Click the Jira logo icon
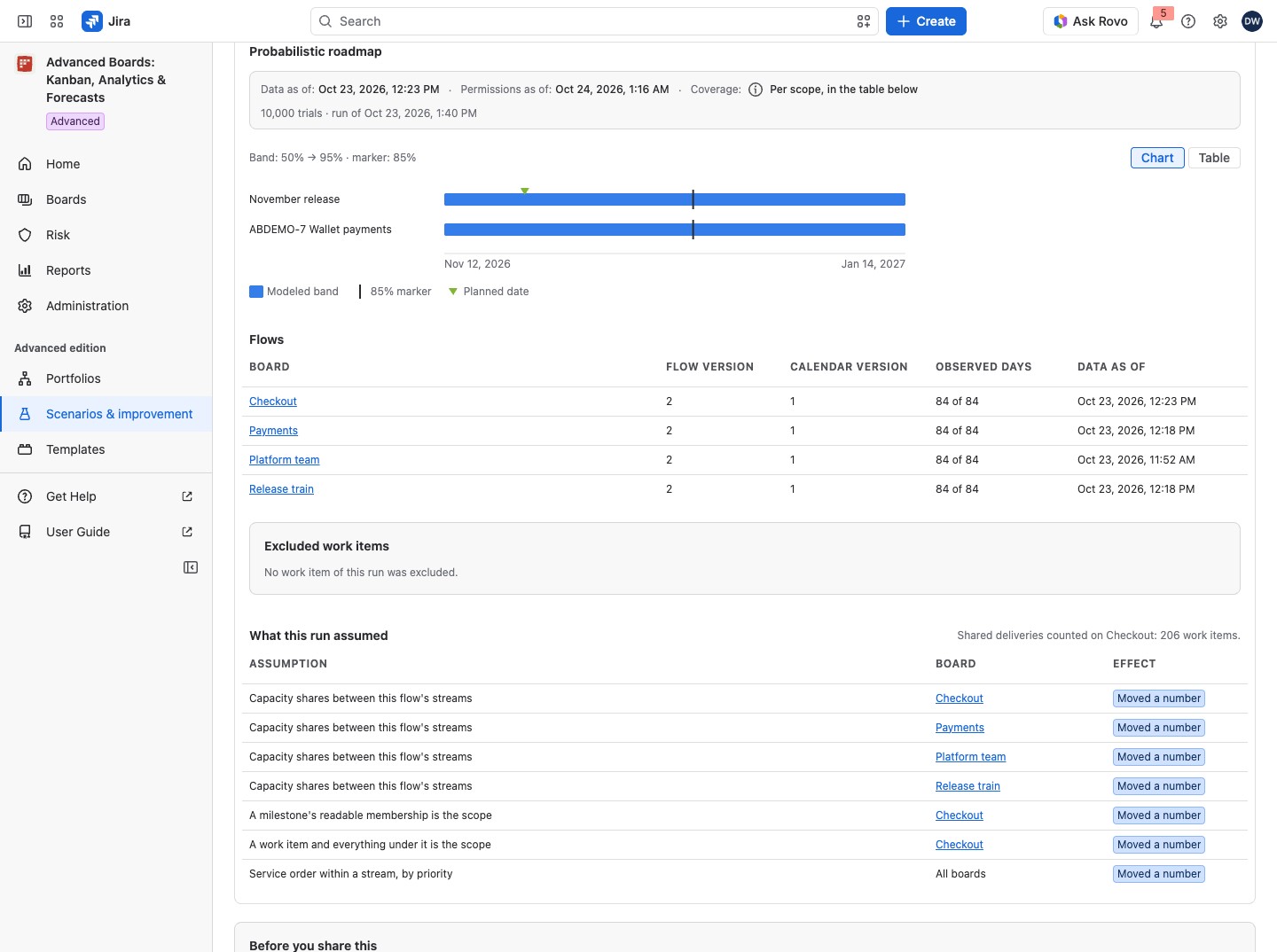 click(x=91, y=21)
